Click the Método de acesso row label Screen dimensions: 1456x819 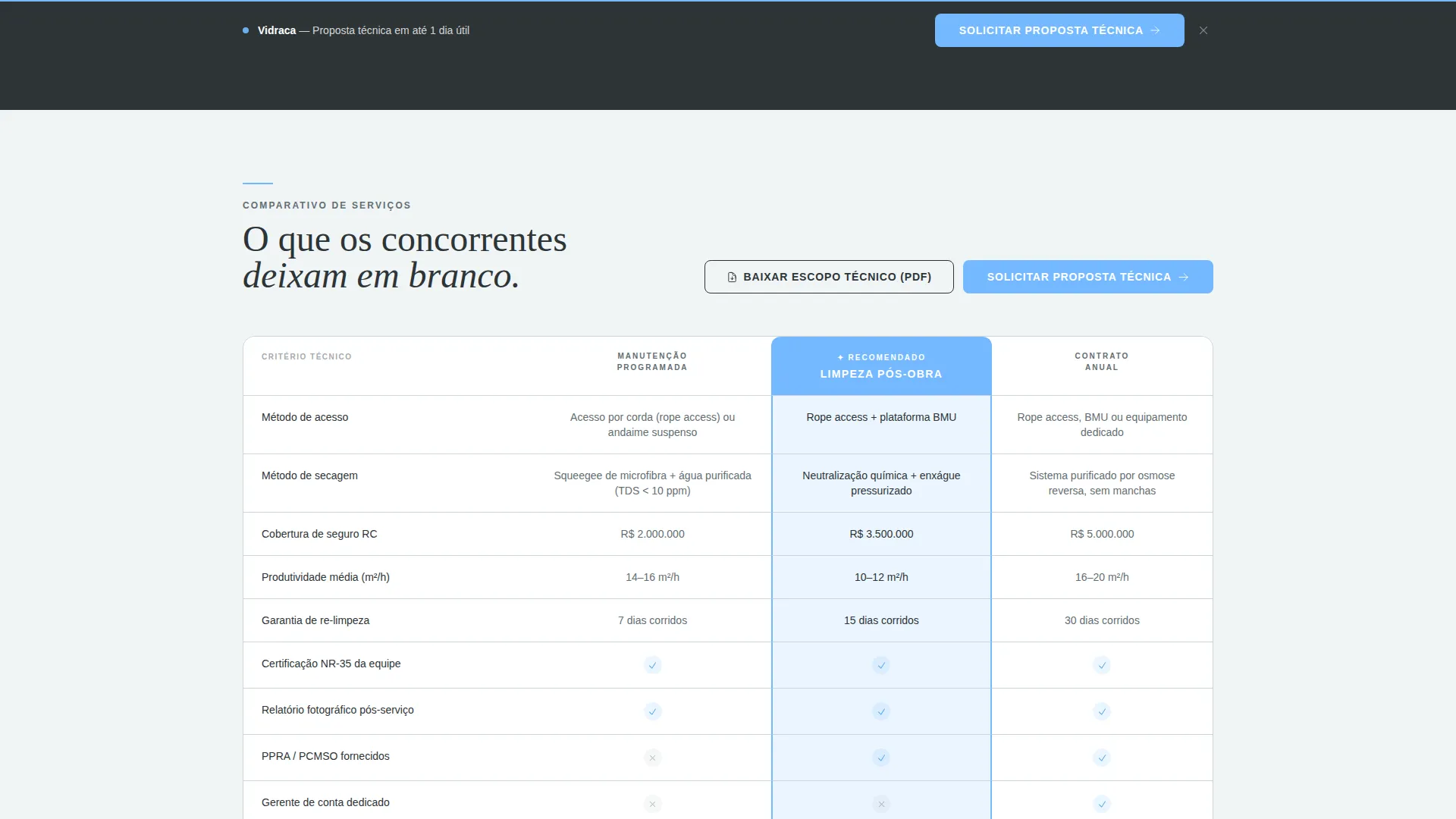[305, 417]
